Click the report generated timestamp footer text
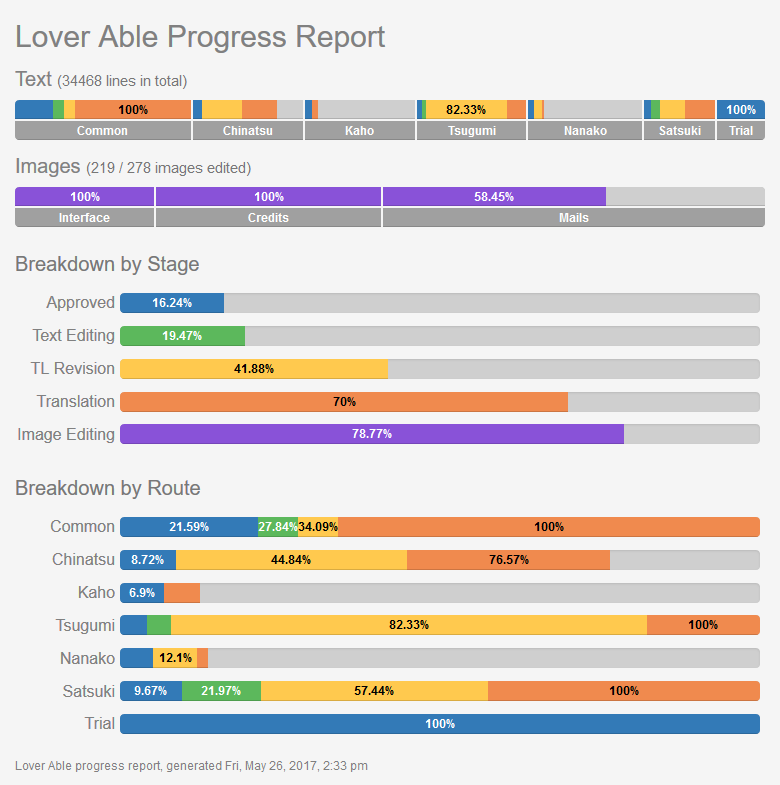780x785 pixels. click(x=192, y=766)
